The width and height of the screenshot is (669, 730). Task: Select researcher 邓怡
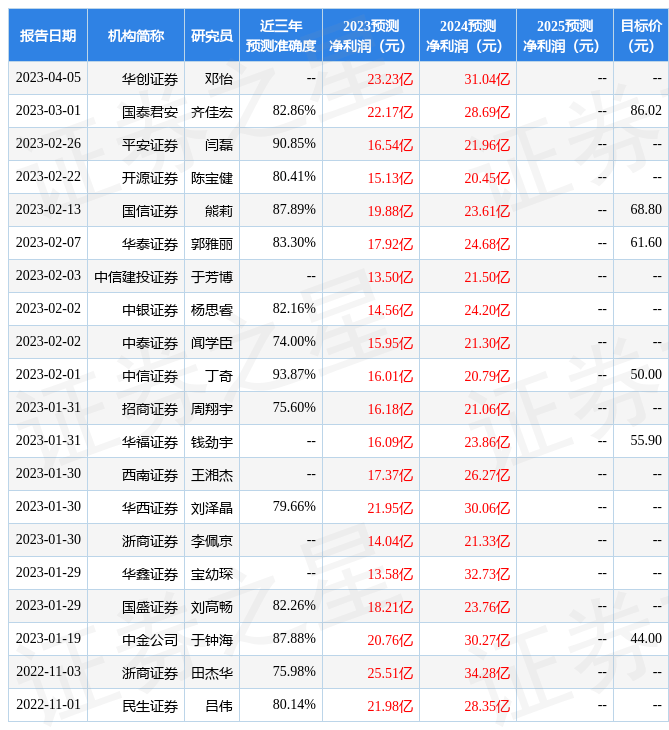[219, 79]
